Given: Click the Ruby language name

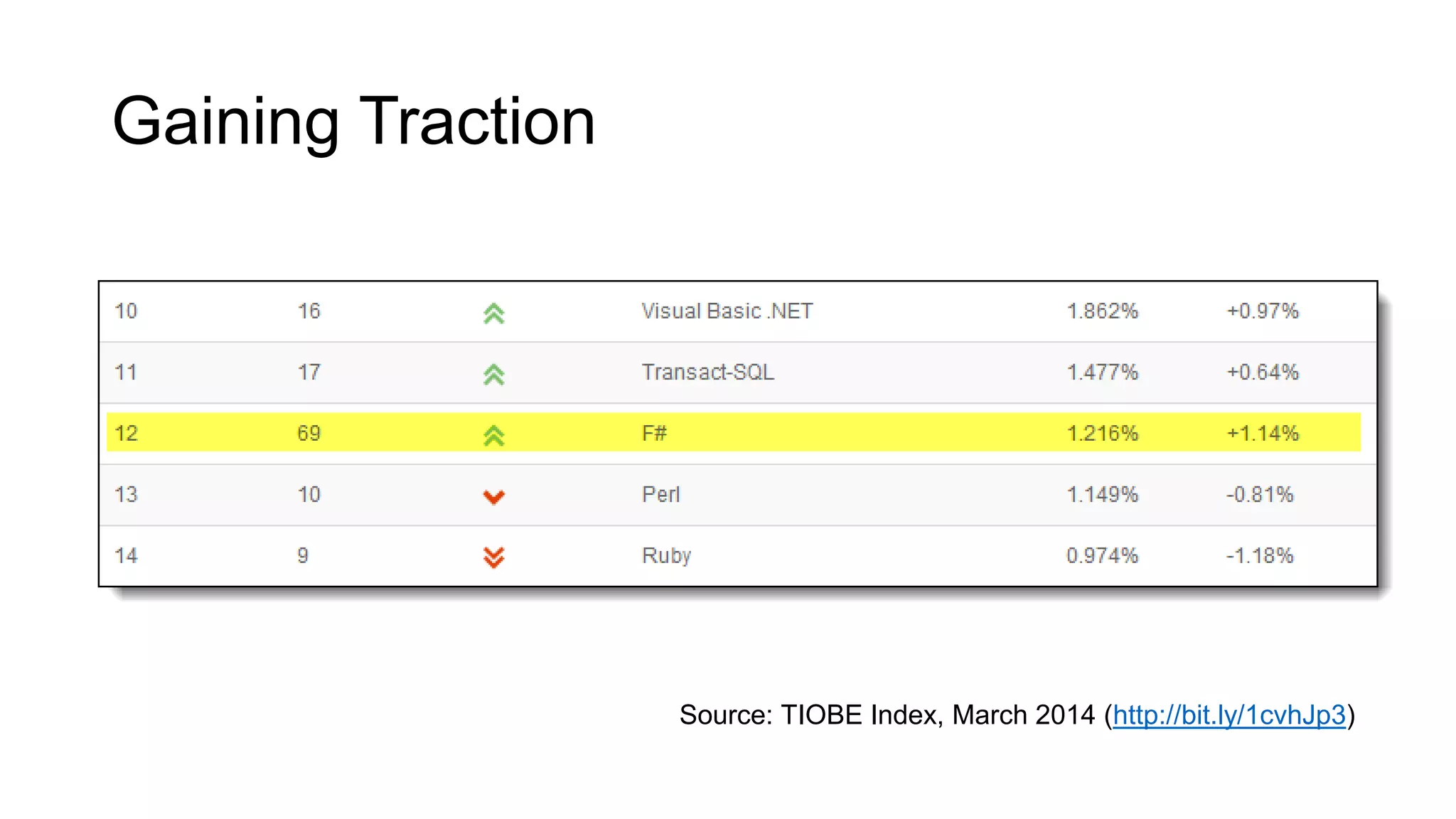Looking at the screenshot, I should [666, 556].
